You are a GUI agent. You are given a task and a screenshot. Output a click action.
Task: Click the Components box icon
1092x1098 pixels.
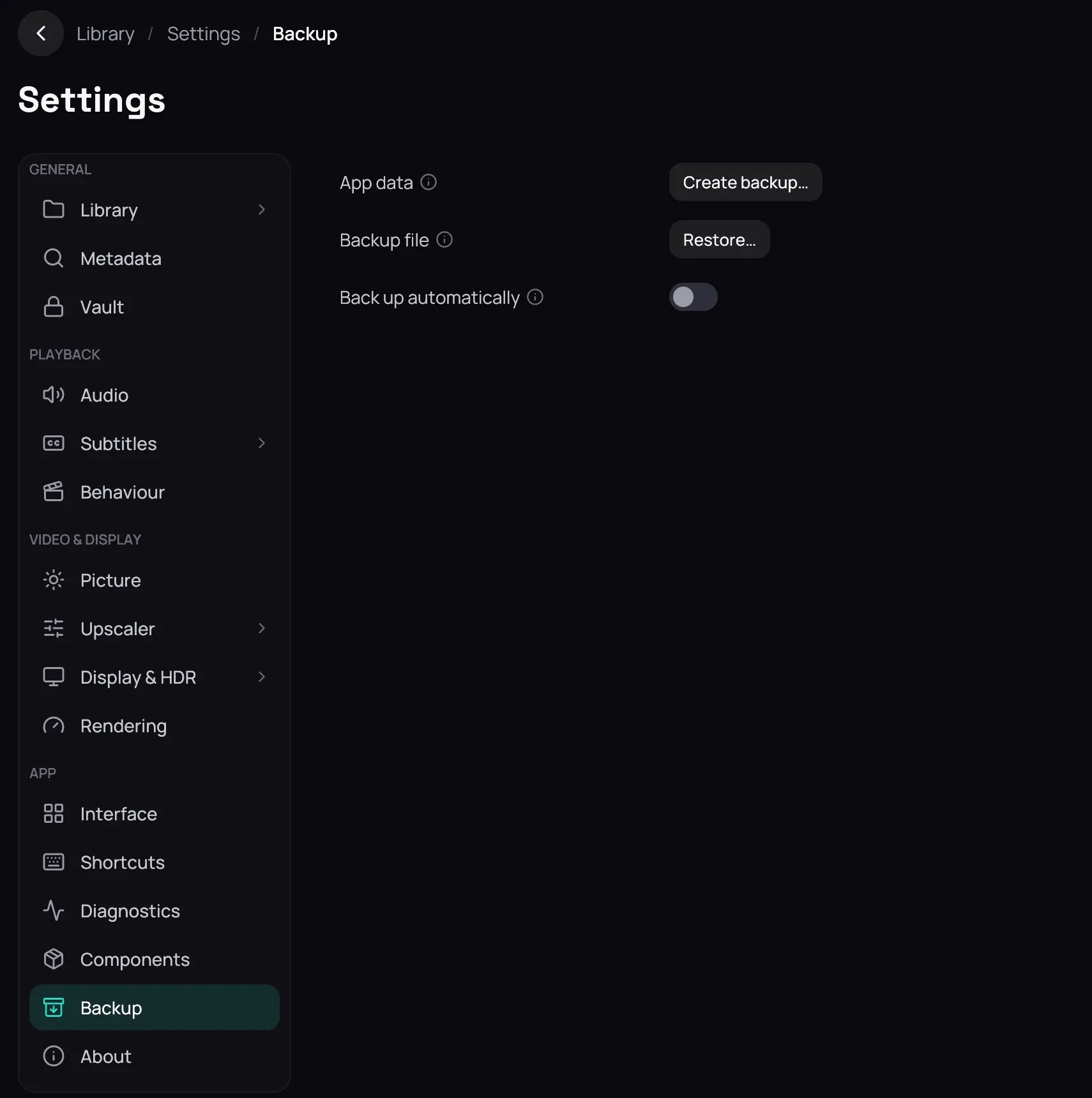(54, 959)
